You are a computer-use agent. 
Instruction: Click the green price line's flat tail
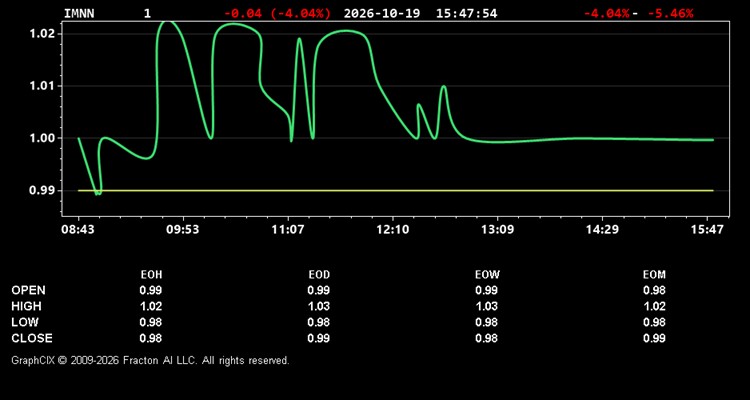point(593,139)
